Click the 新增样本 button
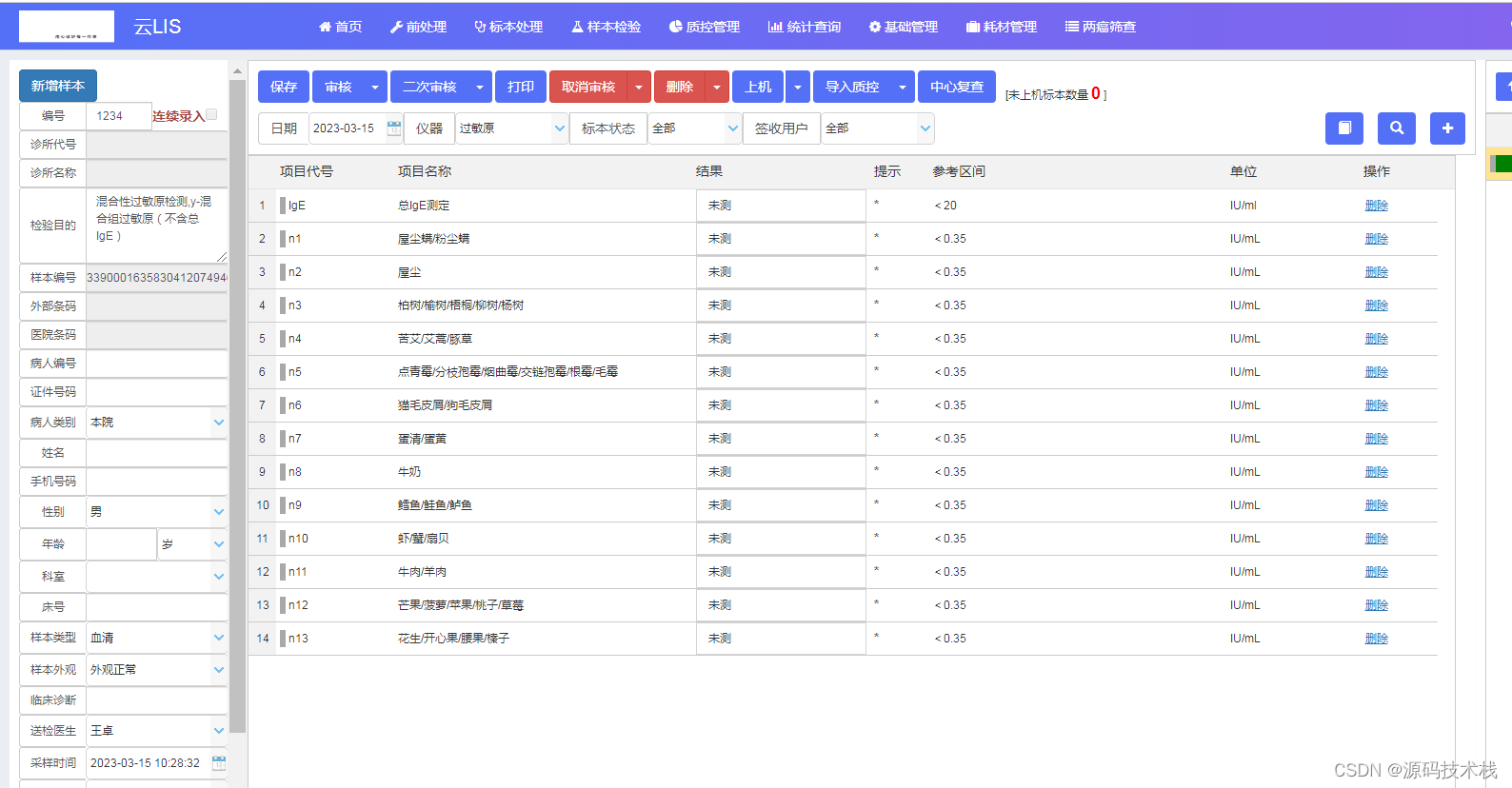Screen dimensions: 1512x788 point(58,86)
